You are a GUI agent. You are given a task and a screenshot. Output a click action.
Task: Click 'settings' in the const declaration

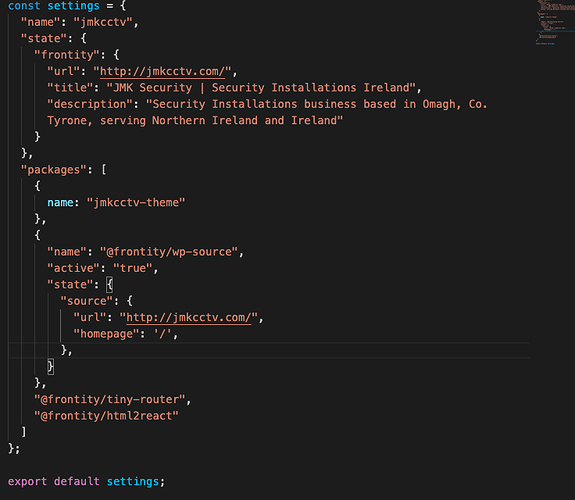click(73, 6)
